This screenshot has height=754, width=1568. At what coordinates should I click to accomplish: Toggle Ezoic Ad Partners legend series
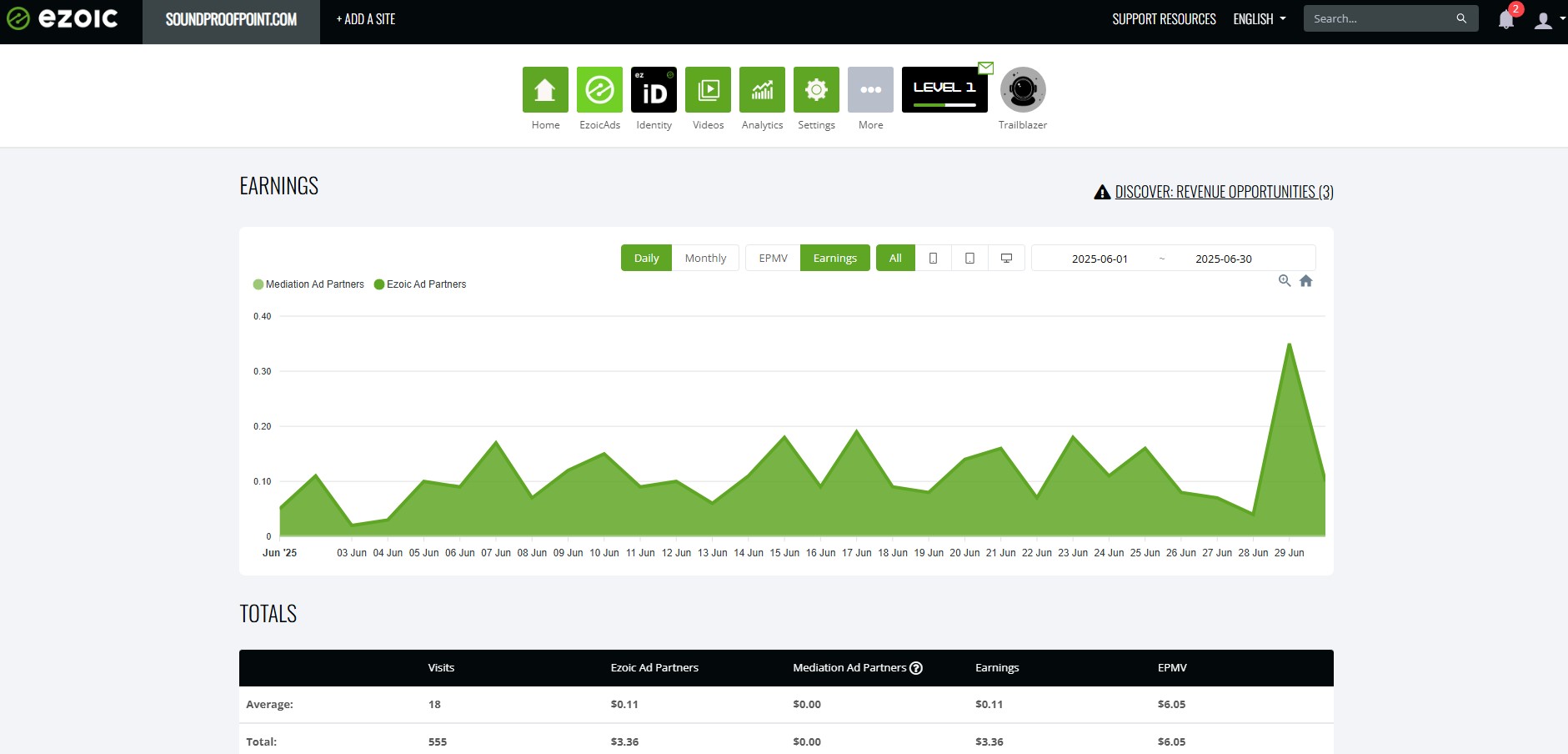tap(420, 284)
